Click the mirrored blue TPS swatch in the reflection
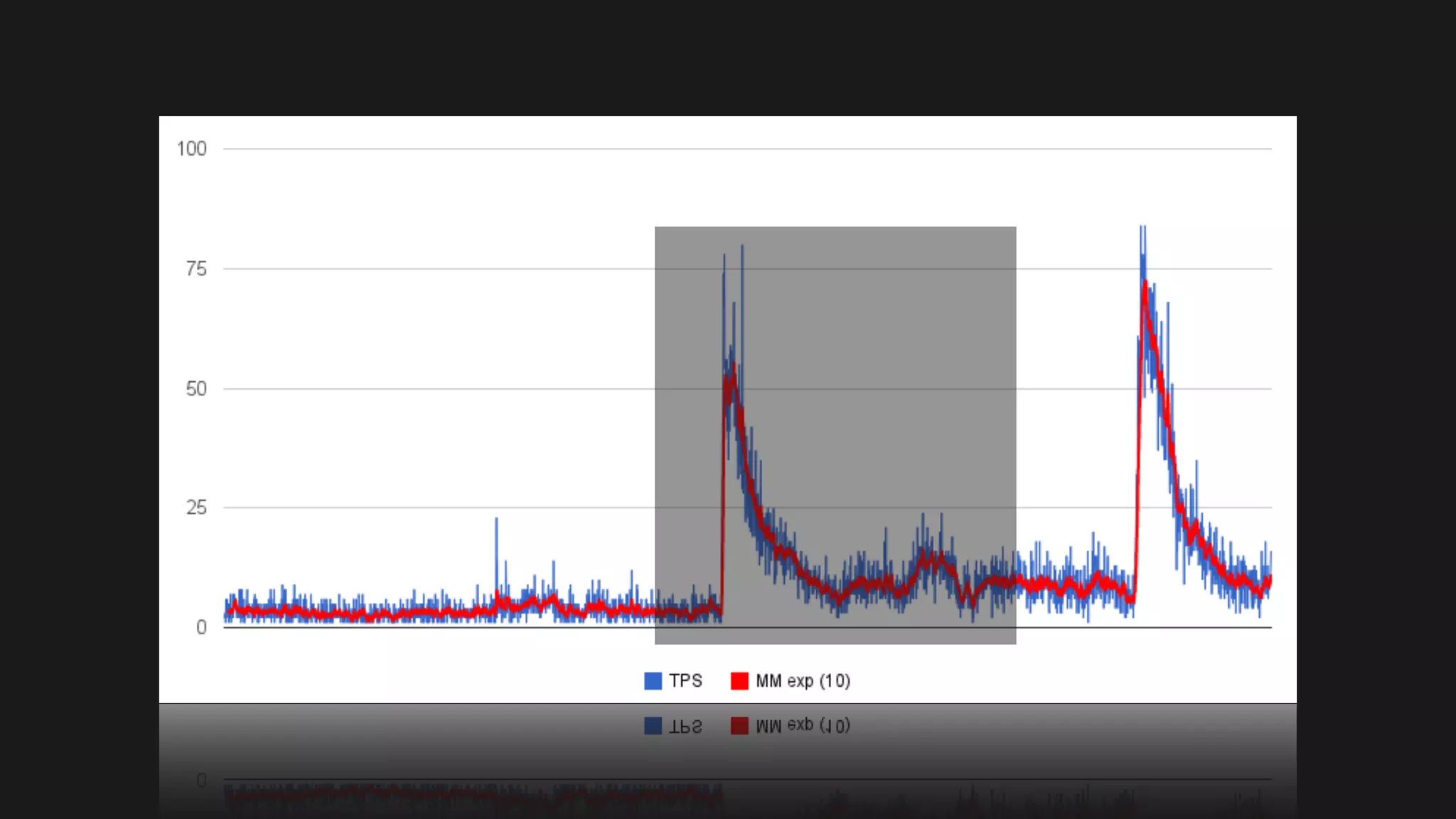The width and height of the screenshot is (1456, 819). click(653, 726)
